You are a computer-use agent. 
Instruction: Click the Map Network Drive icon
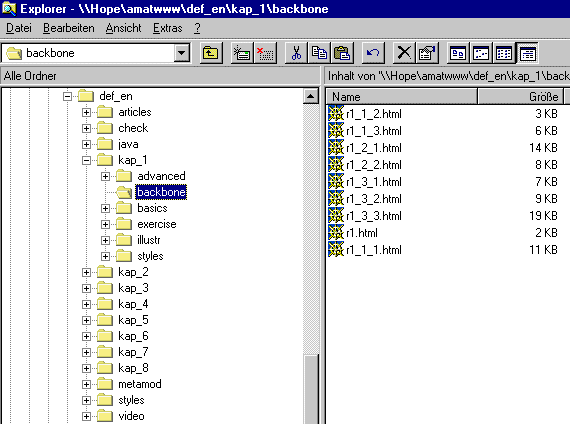coord(242,53)
